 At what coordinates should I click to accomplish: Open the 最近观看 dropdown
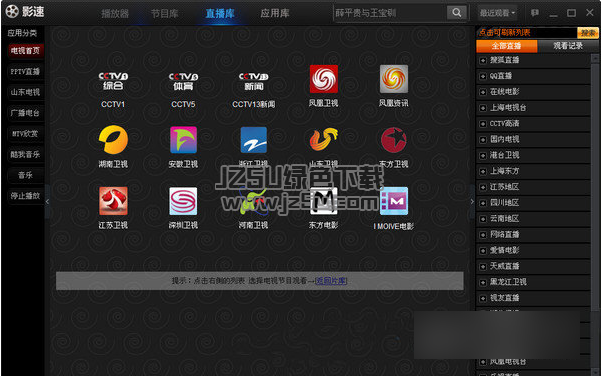(497, 13)
